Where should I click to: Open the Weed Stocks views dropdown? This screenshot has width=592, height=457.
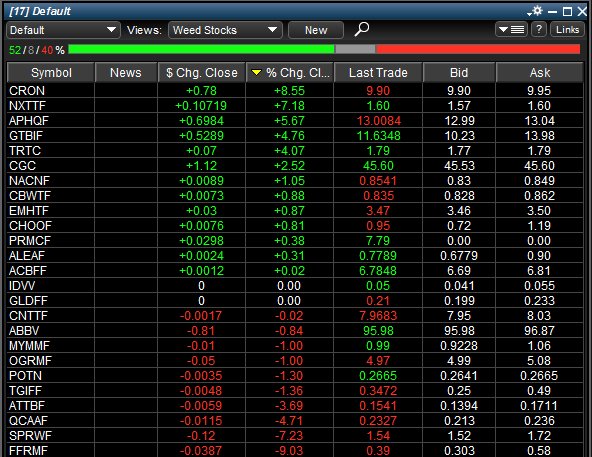(225, 30)
